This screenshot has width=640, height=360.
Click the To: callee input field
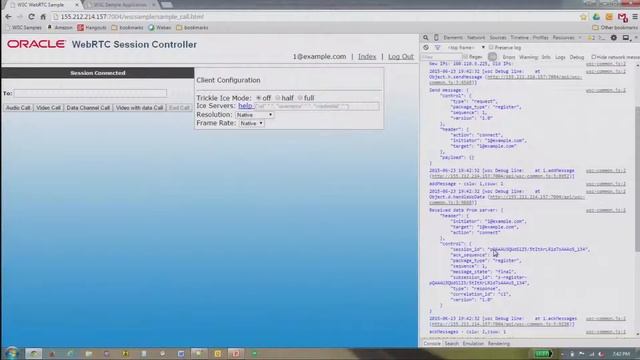90,93
